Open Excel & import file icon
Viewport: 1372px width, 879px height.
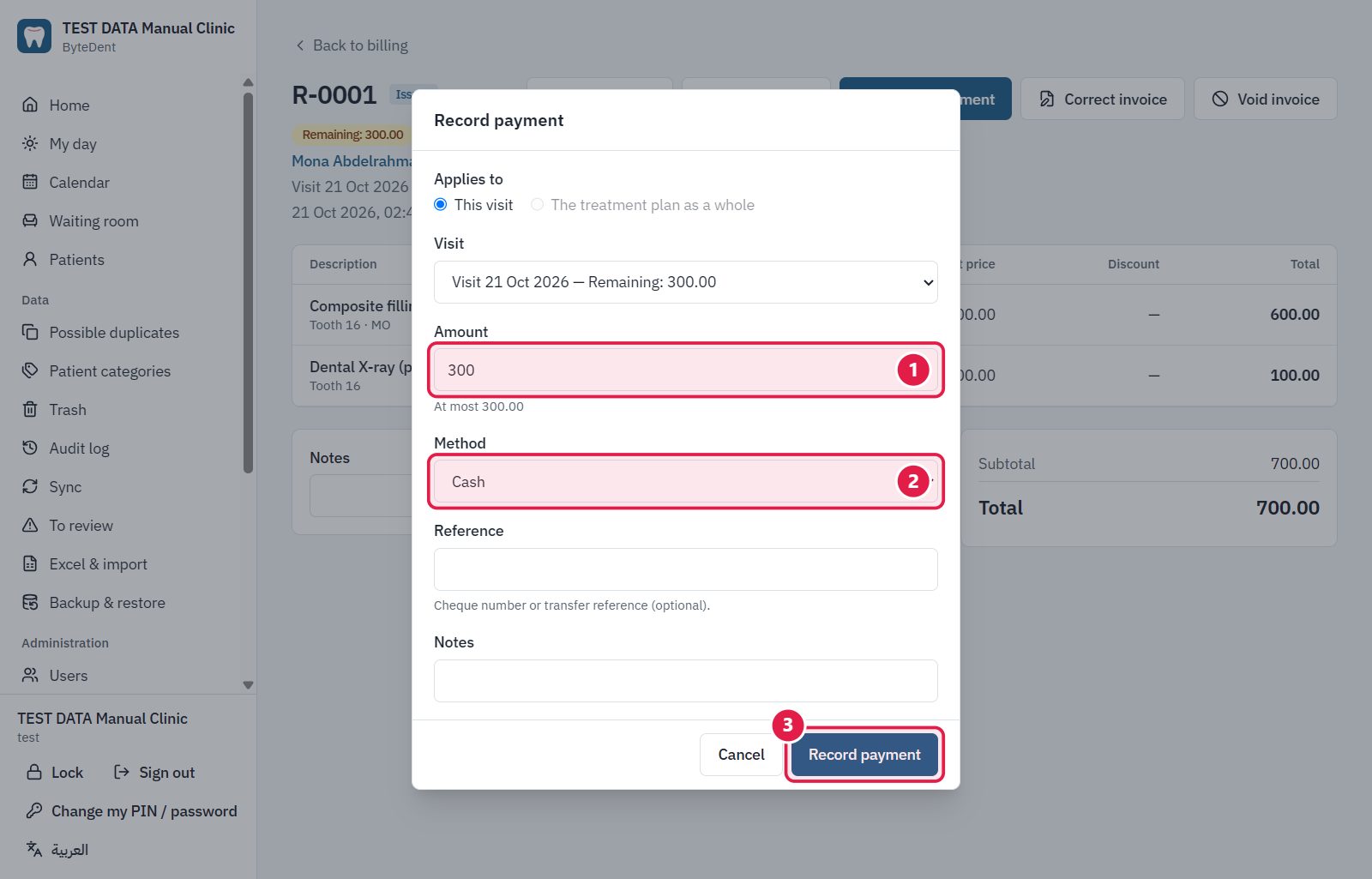30,563
